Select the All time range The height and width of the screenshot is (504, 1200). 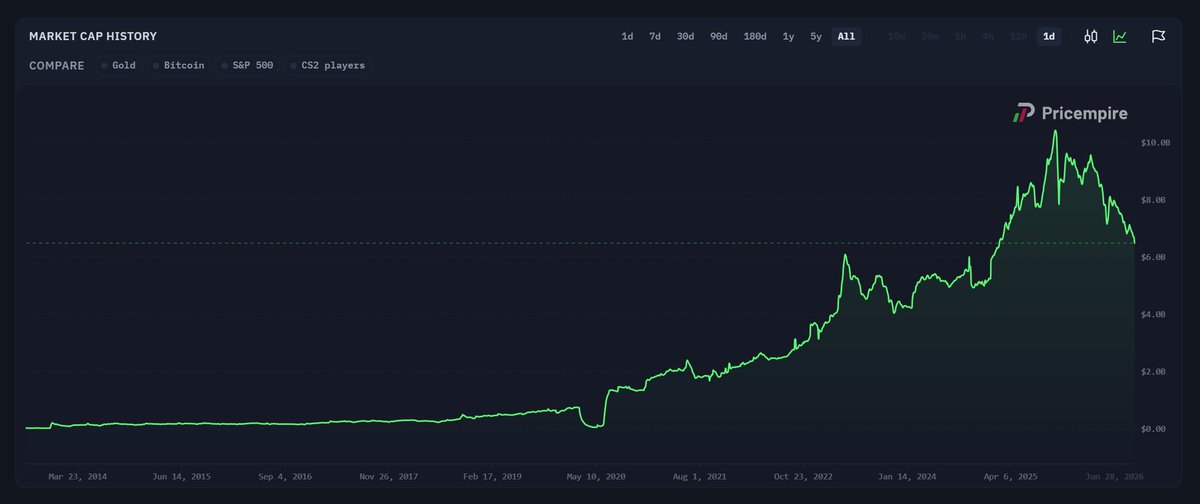pos(846,37)
